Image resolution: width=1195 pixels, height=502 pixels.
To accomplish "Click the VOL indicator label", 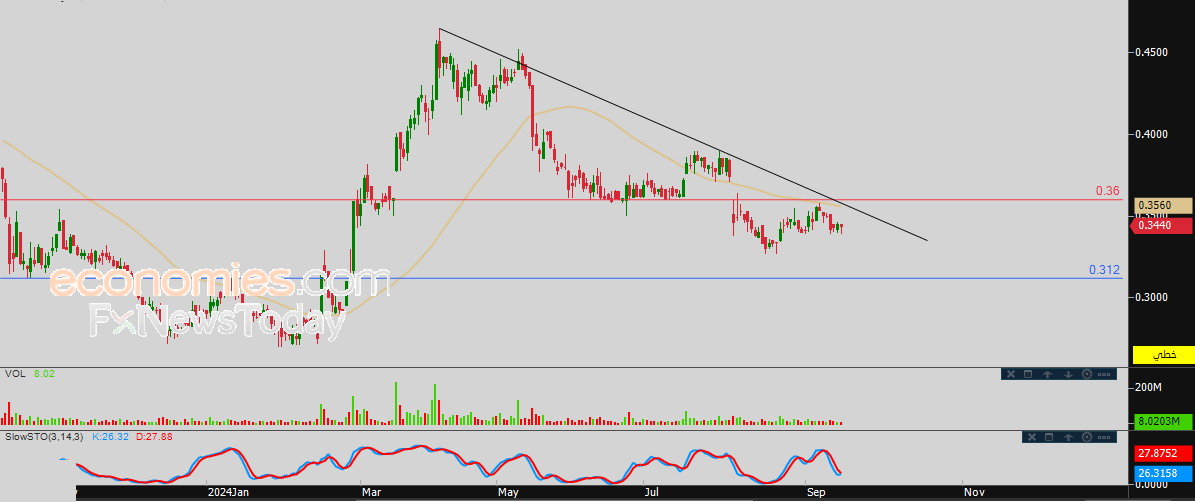I will pyautogui.click(x=17, y=373).
